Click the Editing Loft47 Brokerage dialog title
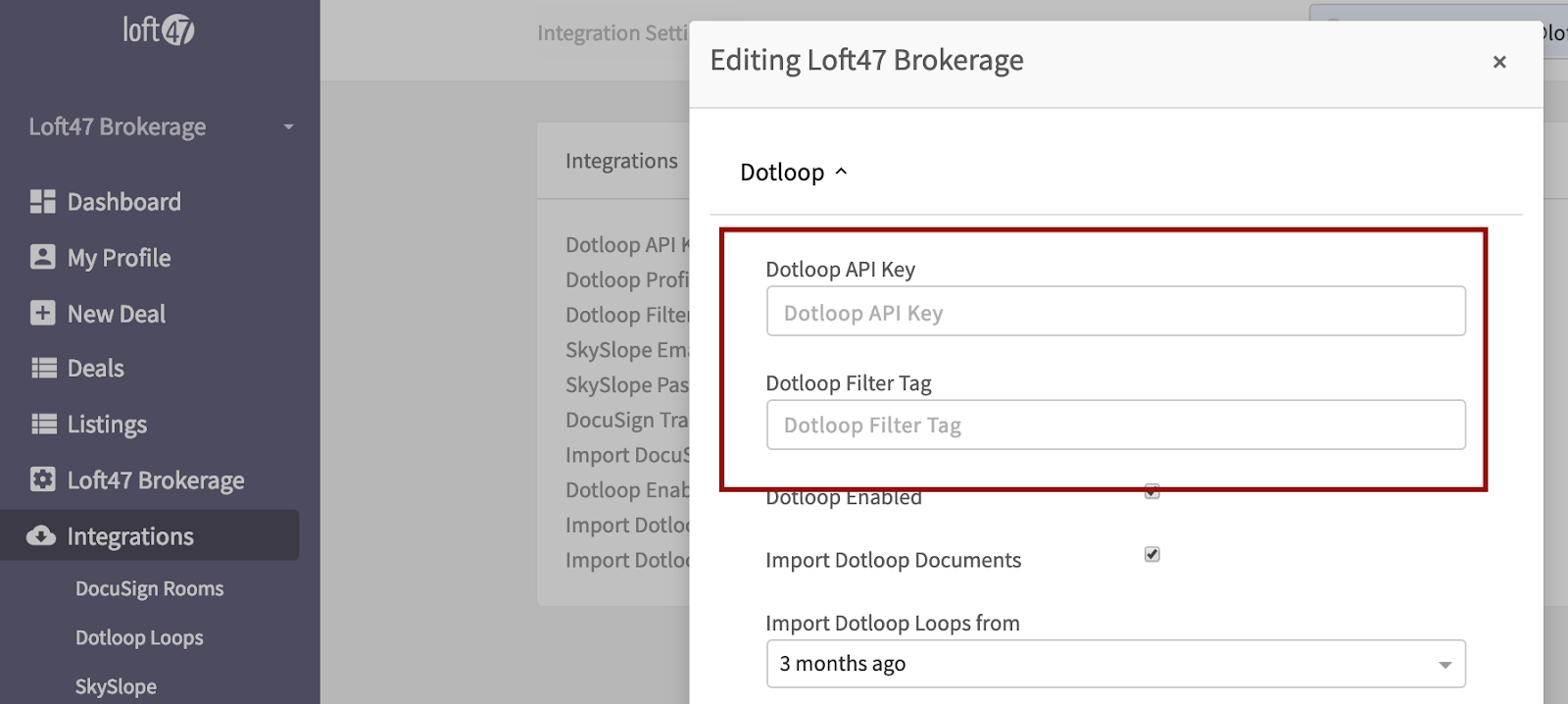The height and width of the screenshot is (704, 1568). [866, 61]
